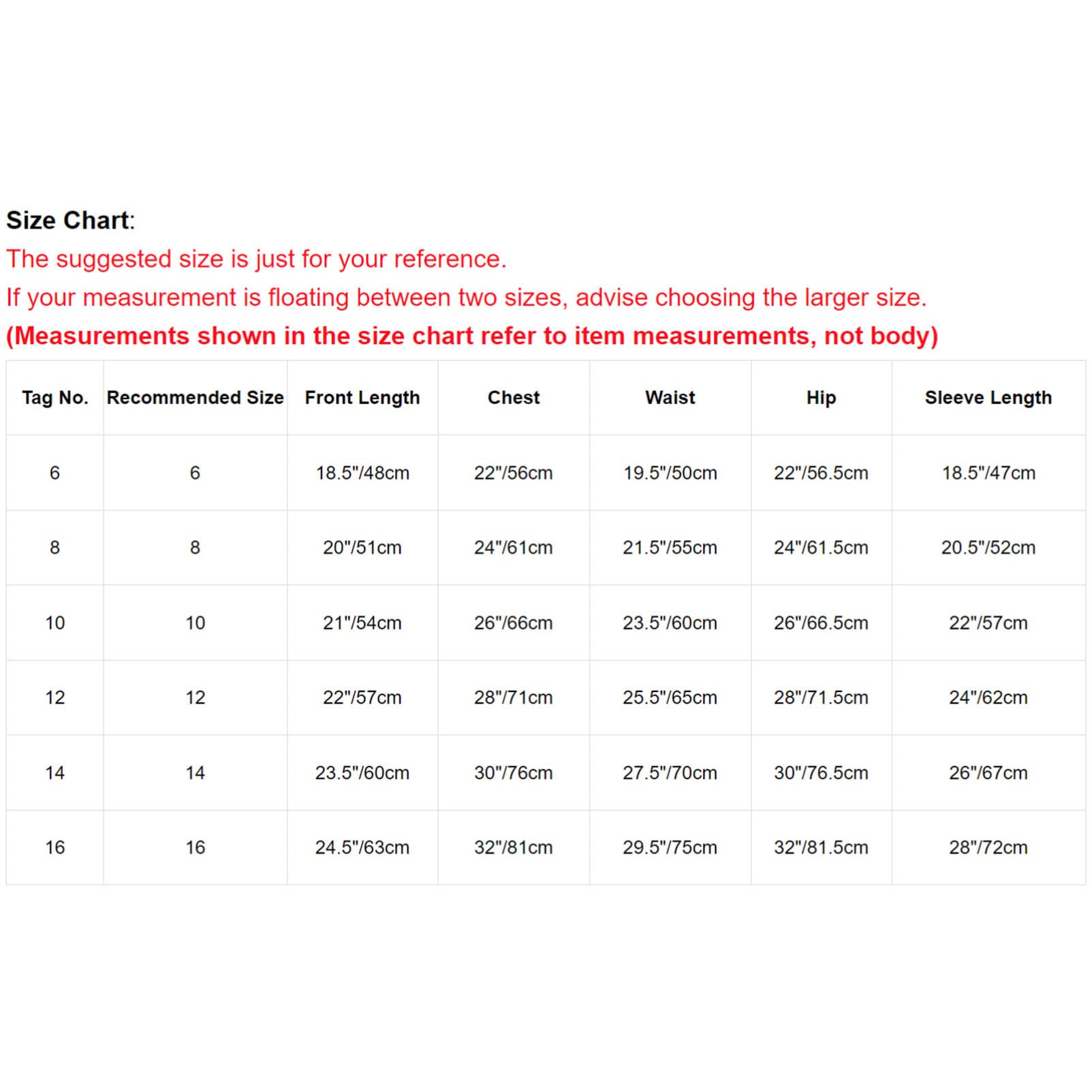
Task: Click the red suggested size reference line
Action: (256, 259)
